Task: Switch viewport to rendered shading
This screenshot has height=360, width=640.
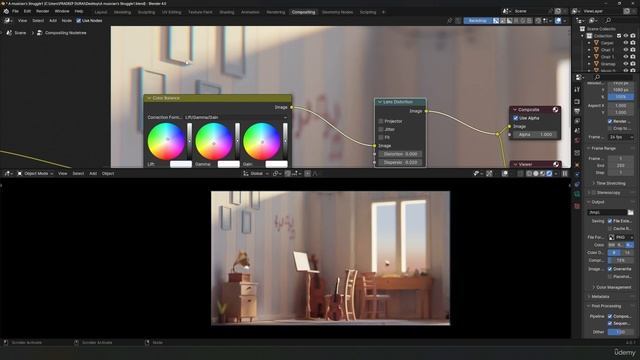Action: 549,173
